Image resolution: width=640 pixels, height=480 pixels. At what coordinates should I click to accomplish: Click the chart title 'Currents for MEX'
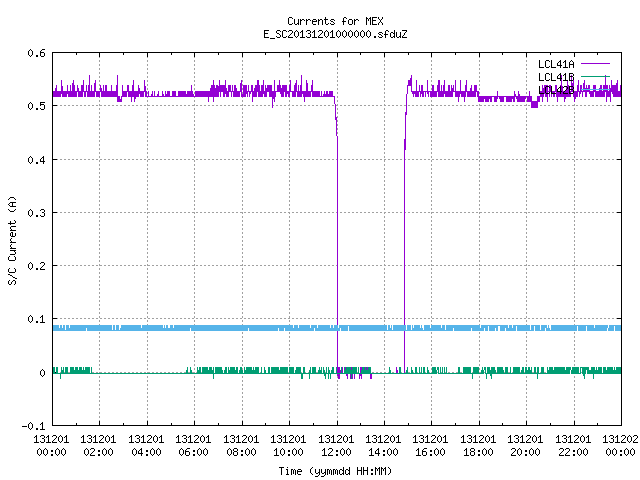pyautogui.click(x=335, y=21)
